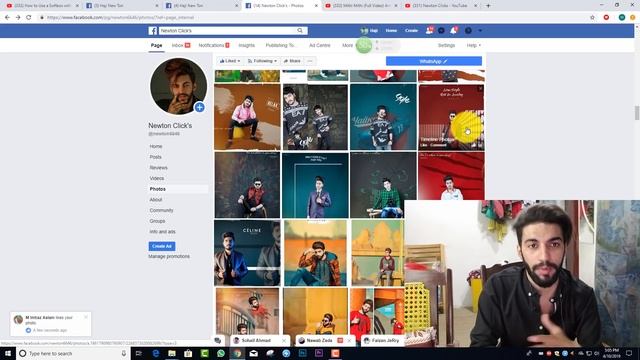Bookmark the page with the star icon
This screenshot has height=360, width=640.
click(x=592, y=18)
